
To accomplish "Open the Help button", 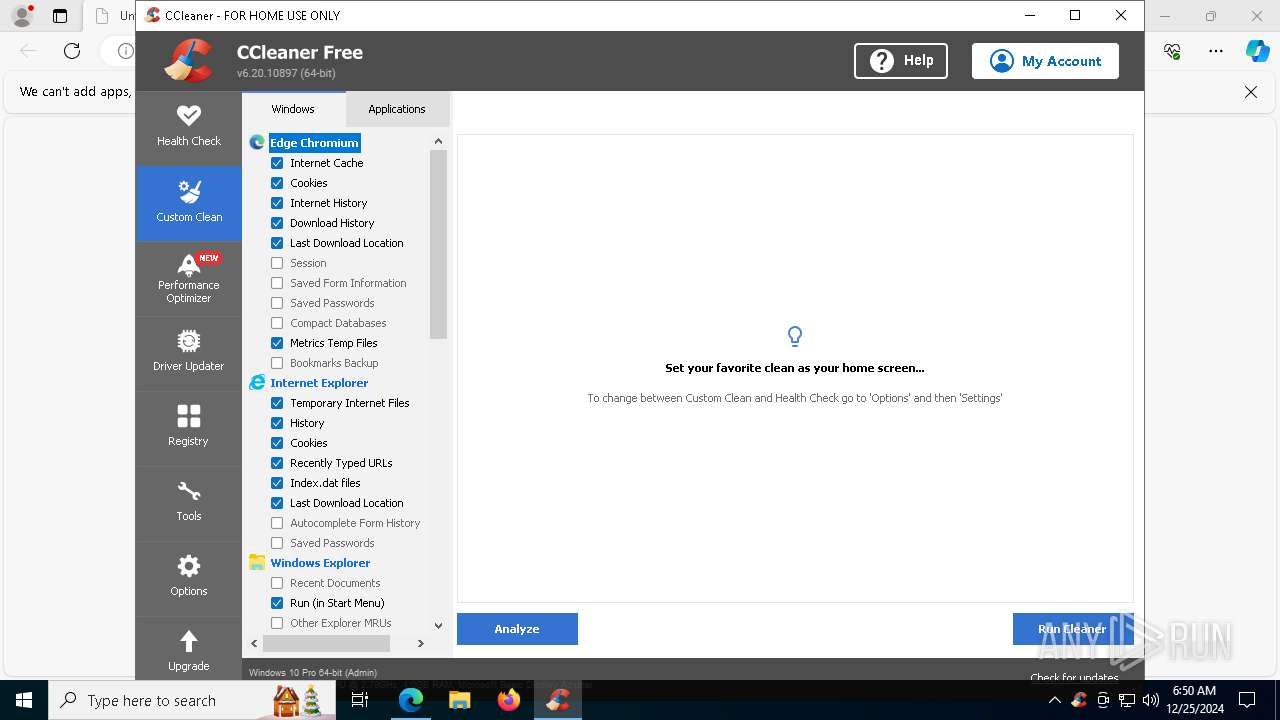I will (901, 61).
